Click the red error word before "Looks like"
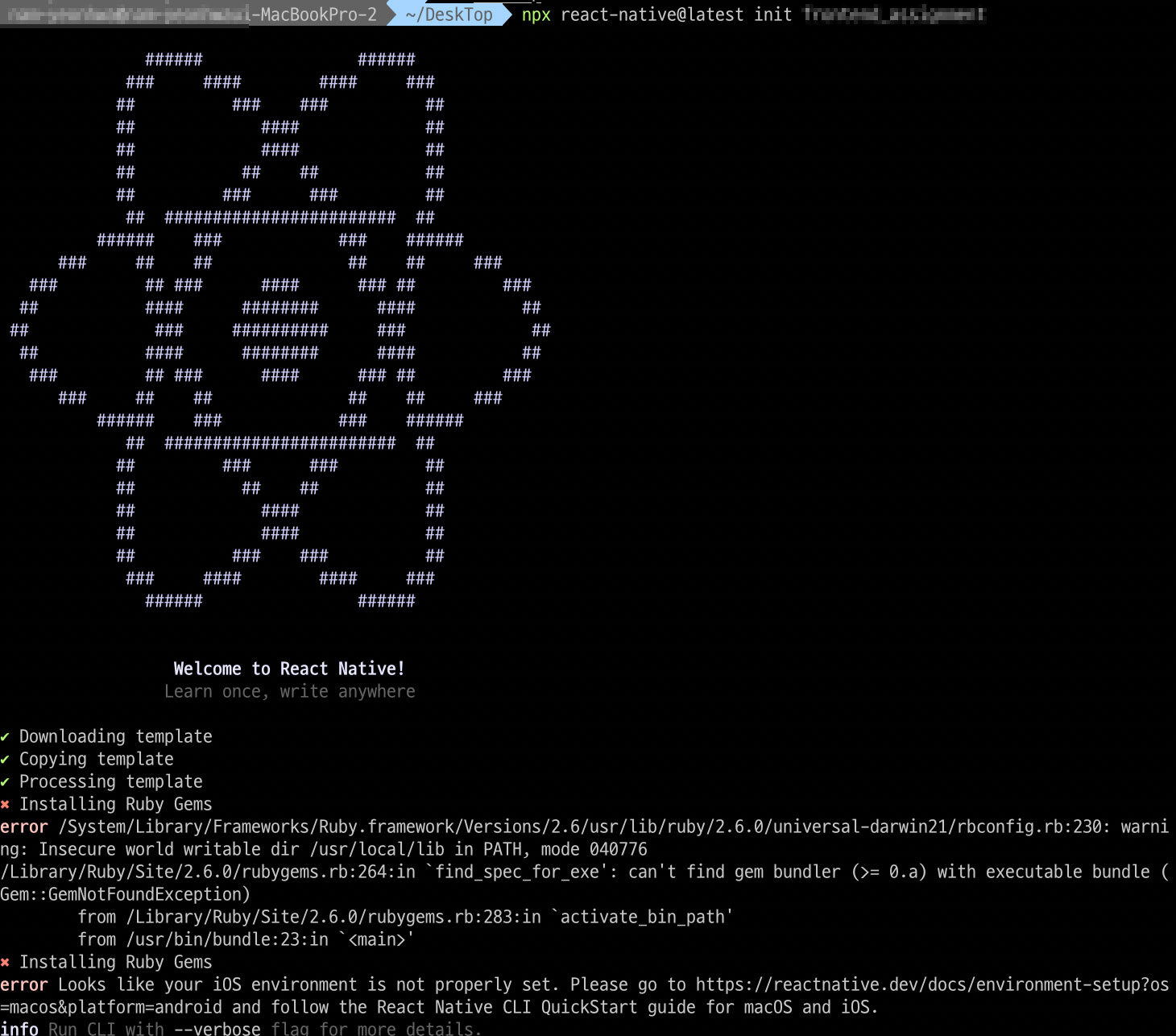This screenshot has width=1176, height=1036. pyautogui.click(x=24, y=984)
